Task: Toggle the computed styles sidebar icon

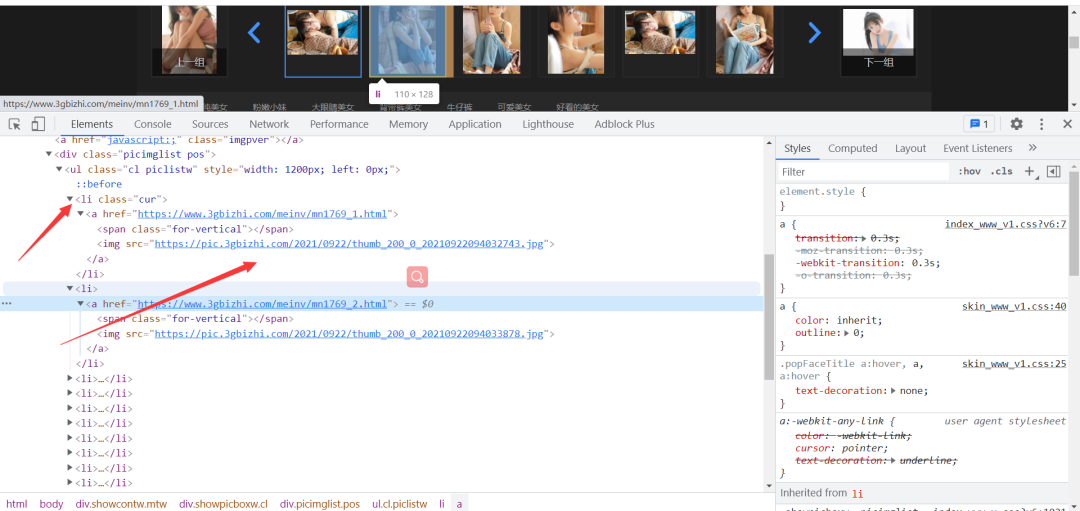Action: point(1053,171)
